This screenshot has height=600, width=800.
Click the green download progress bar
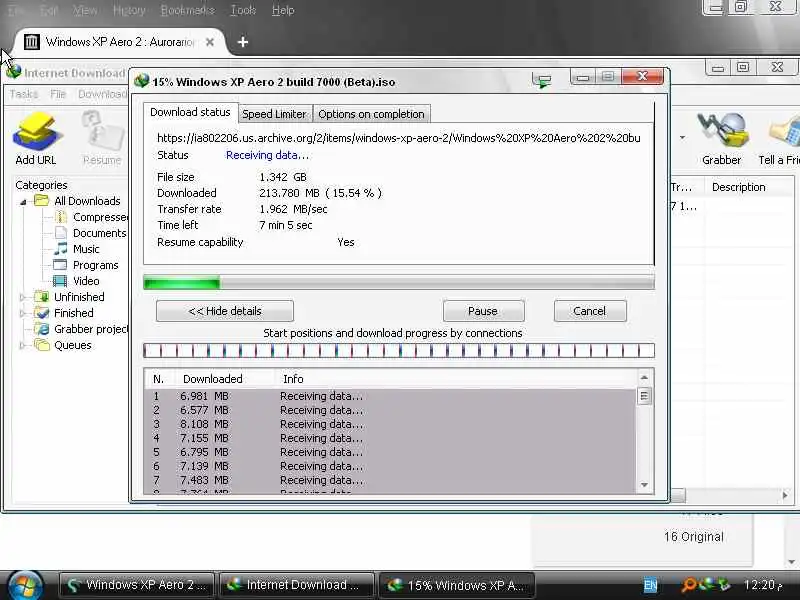(x=399, y=282)
